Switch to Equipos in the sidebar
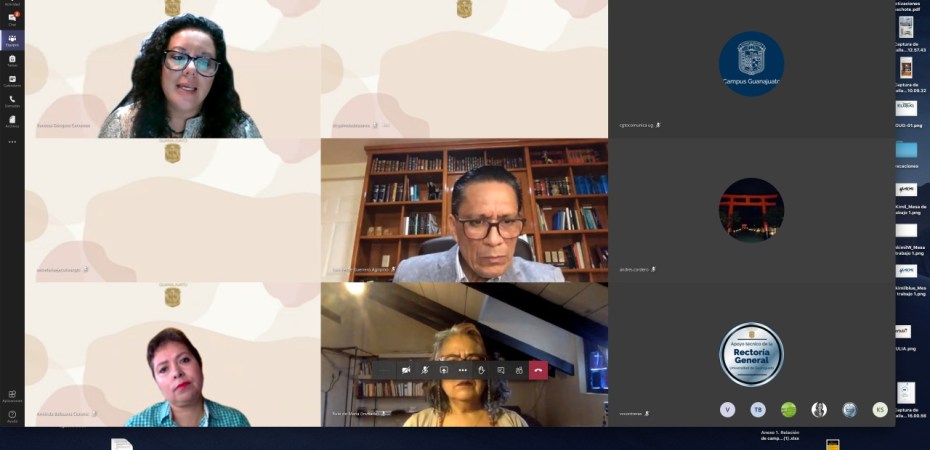 (12, 41)
